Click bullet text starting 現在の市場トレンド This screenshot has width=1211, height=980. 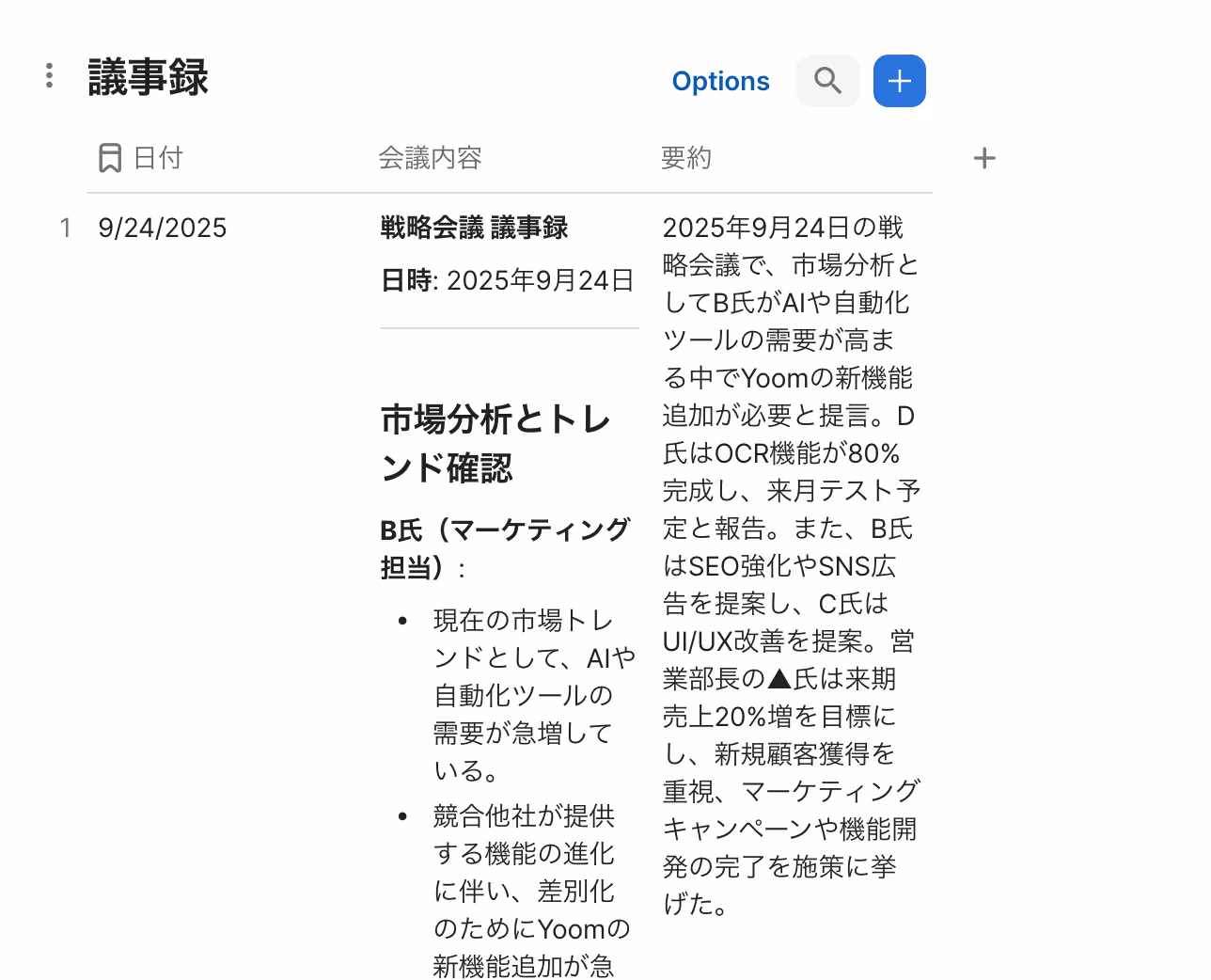pos(534,695)
